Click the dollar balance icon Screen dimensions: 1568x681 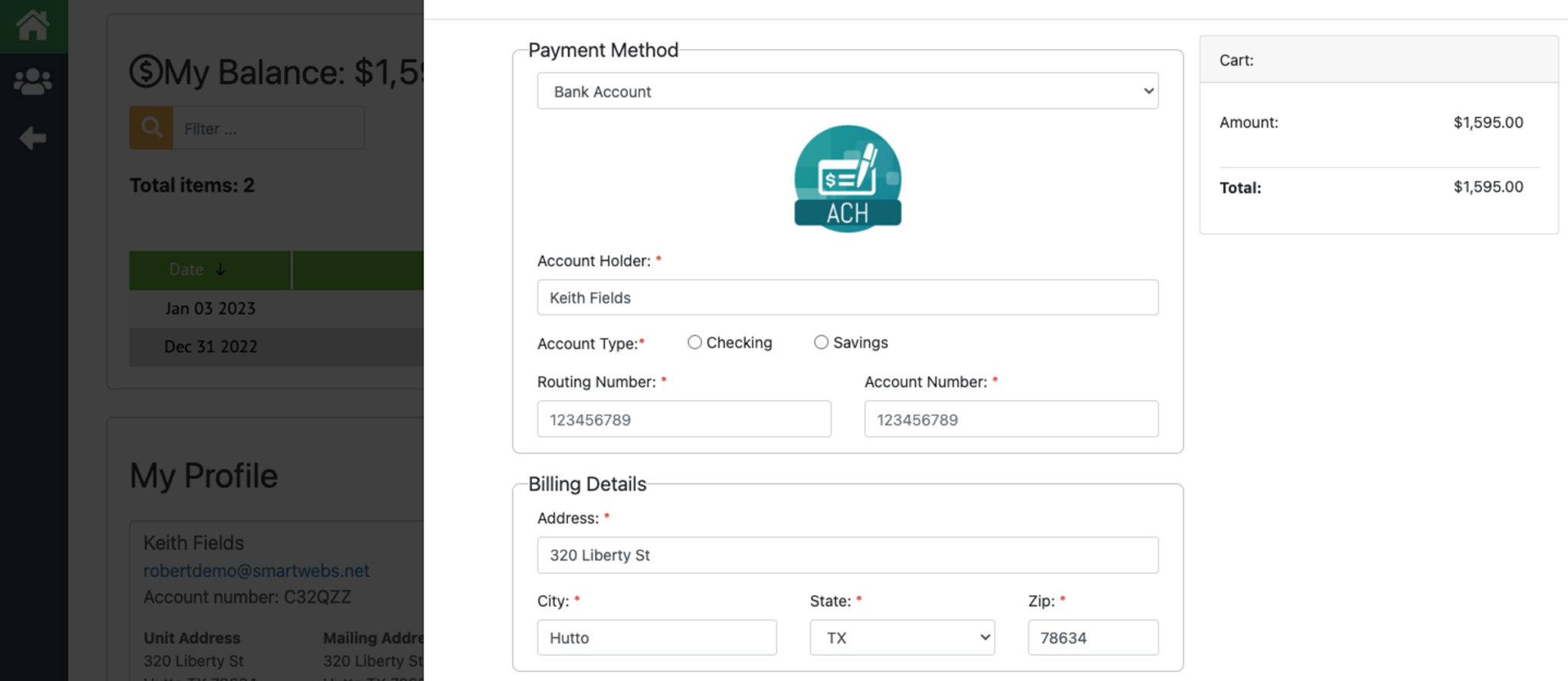click(x=145, y=72)
